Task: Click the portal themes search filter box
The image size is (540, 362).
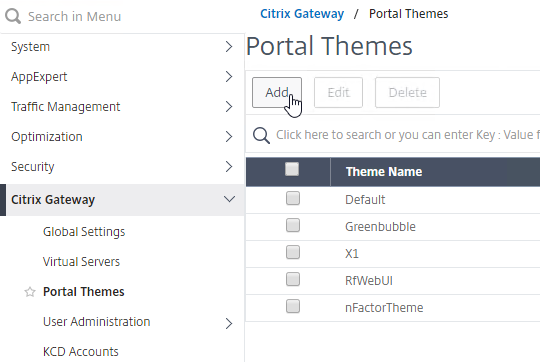Action: 393,135
